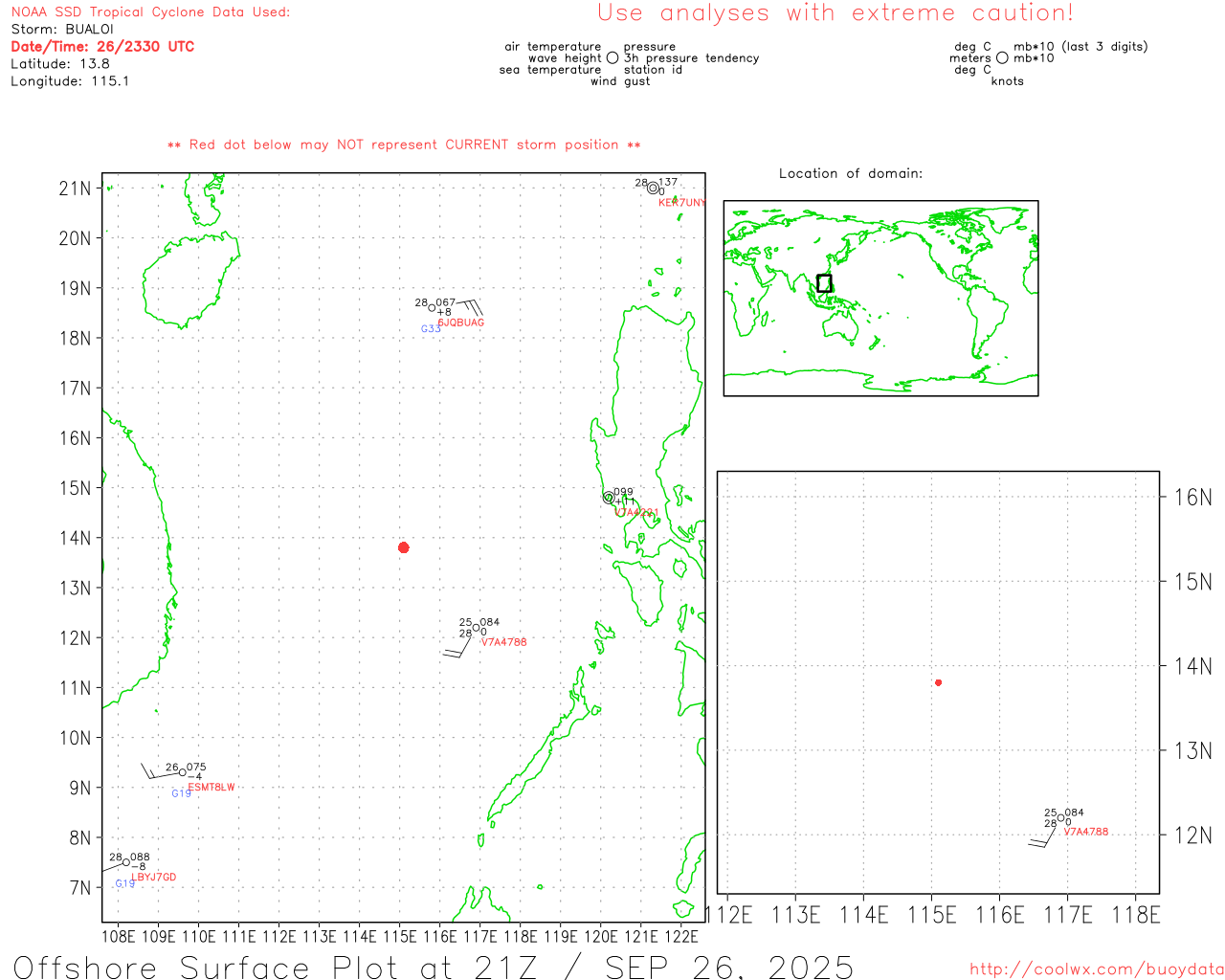
Task: Click 'NOAA SSD Tropical Cyclone Data Used:' heading
Action: click(150, 12)
